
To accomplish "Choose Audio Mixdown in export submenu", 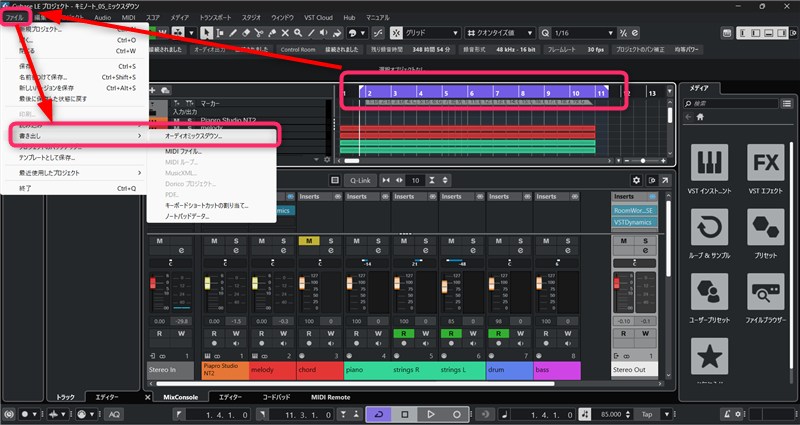I will click(193, 136).
